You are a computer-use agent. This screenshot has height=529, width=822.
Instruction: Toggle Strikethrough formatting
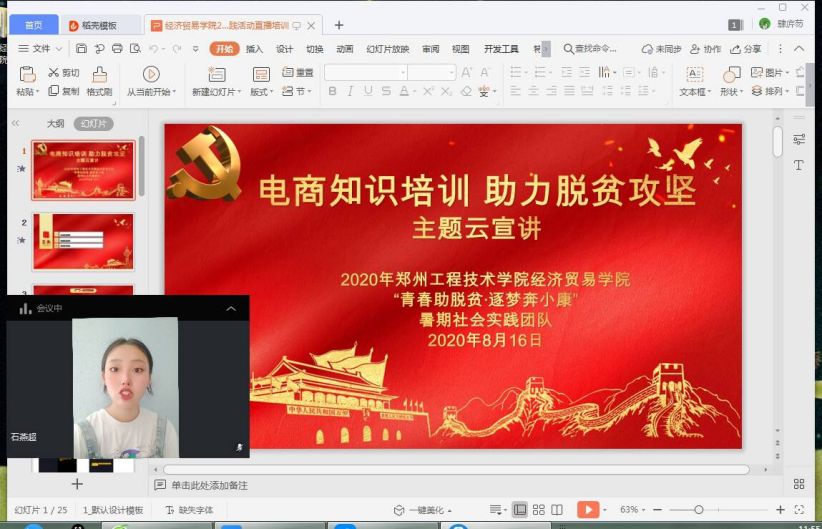pyautogui.click(x=386, y=91)
